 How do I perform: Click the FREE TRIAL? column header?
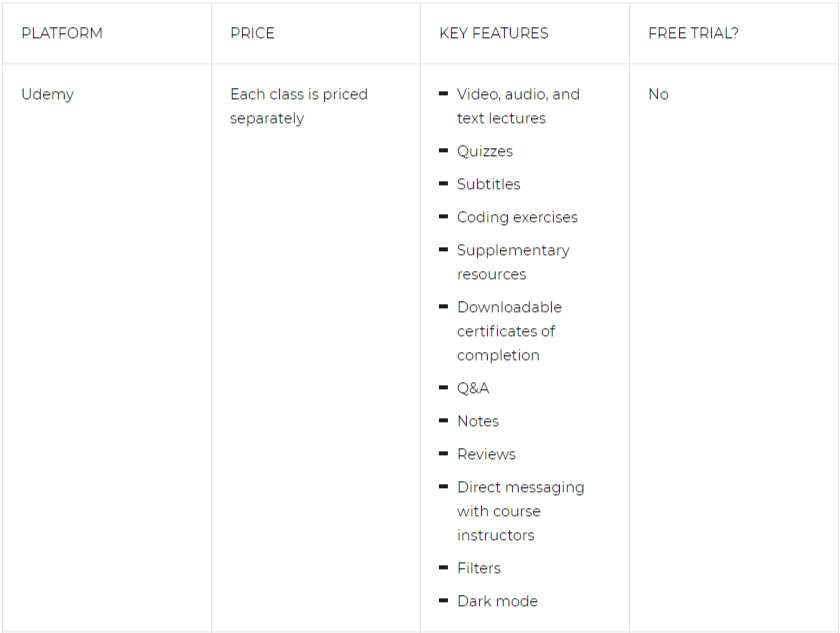point(693,33)
